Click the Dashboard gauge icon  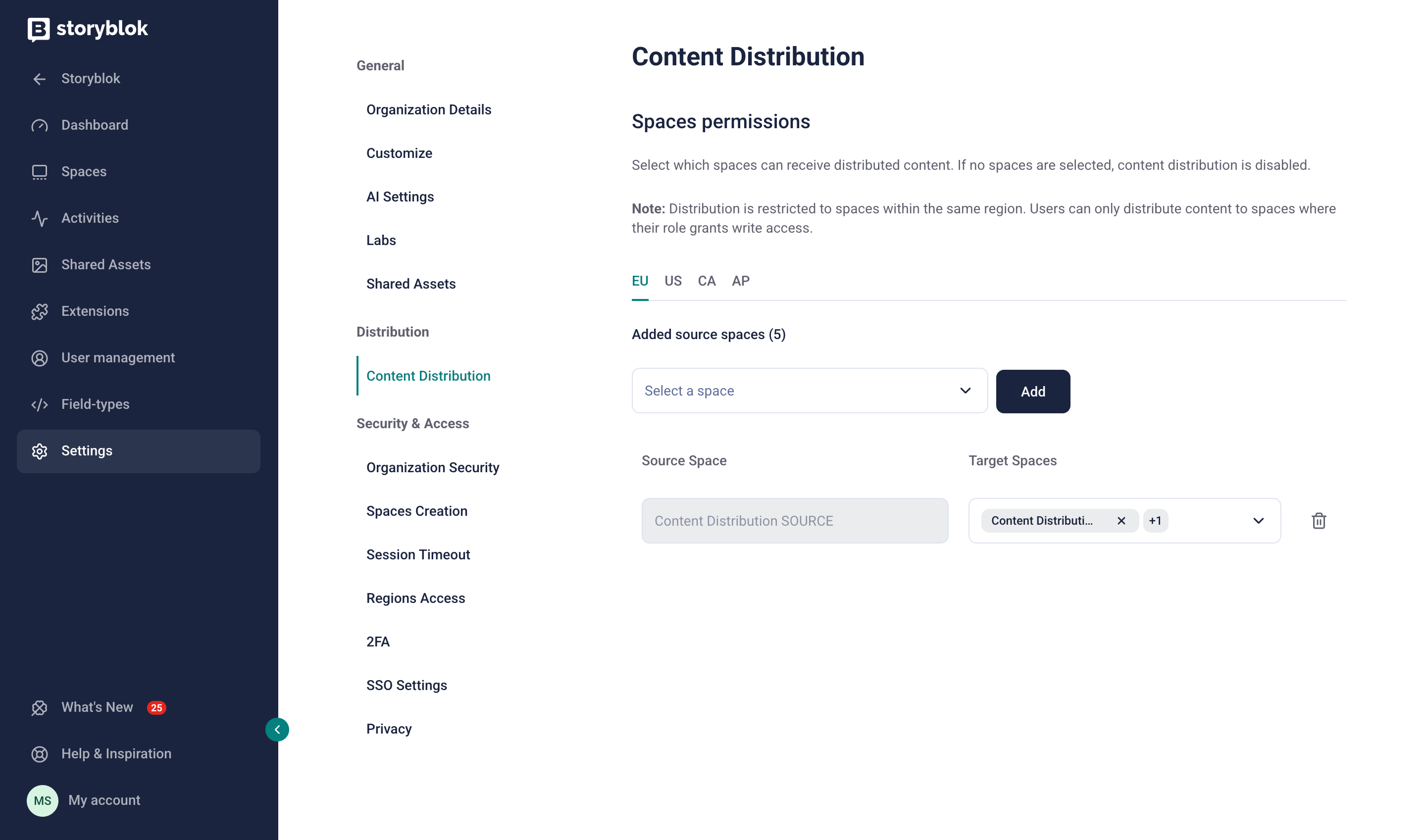pos(40,125)
